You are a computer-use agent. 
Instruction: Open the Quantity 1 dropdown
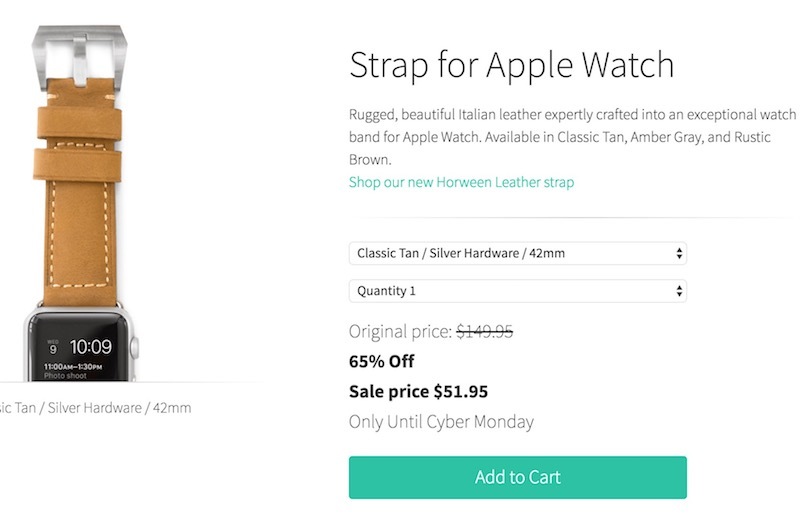point(517,291)
